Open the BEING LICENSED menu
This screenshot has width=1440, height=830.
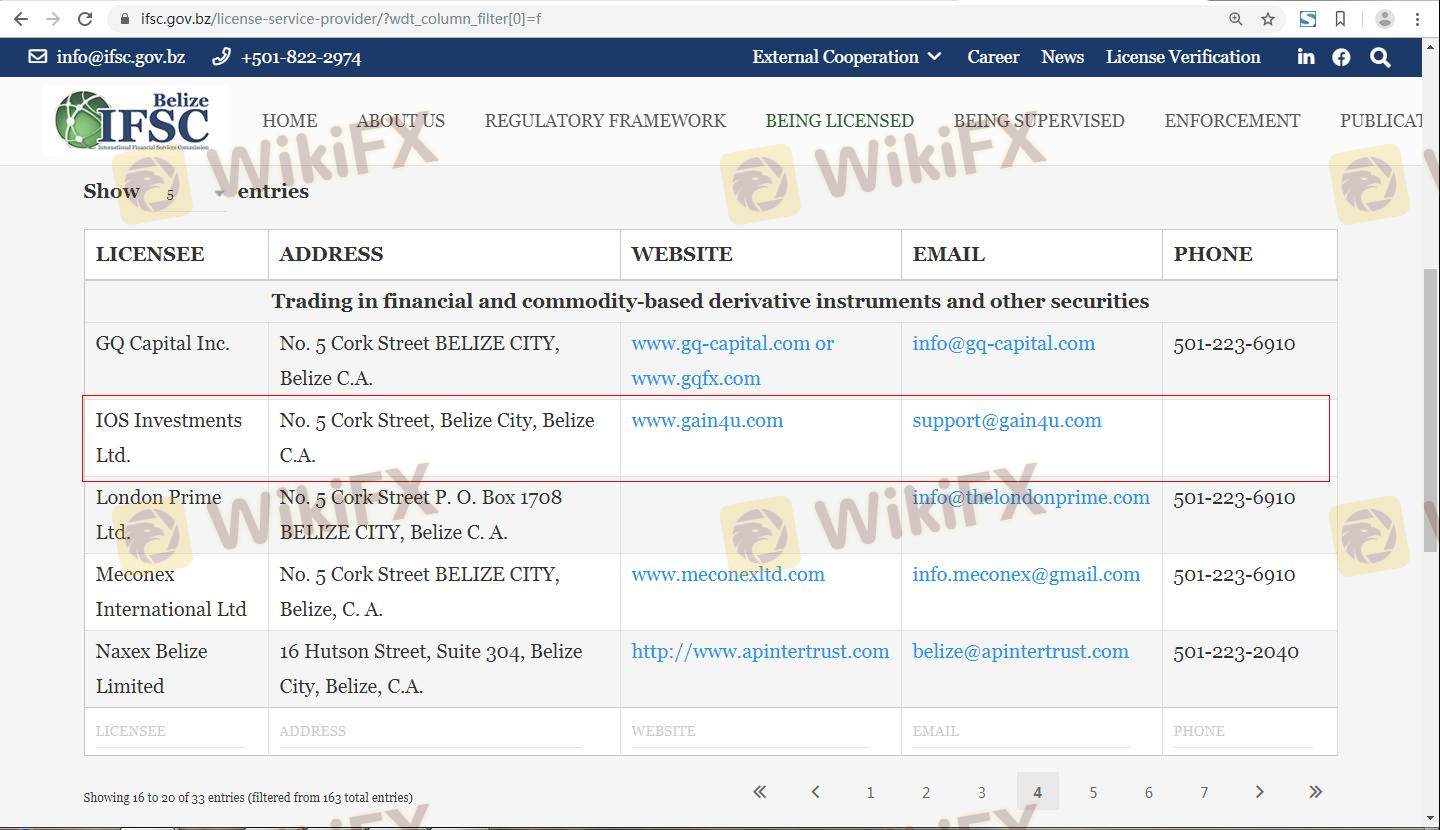[x=839, y=121]
